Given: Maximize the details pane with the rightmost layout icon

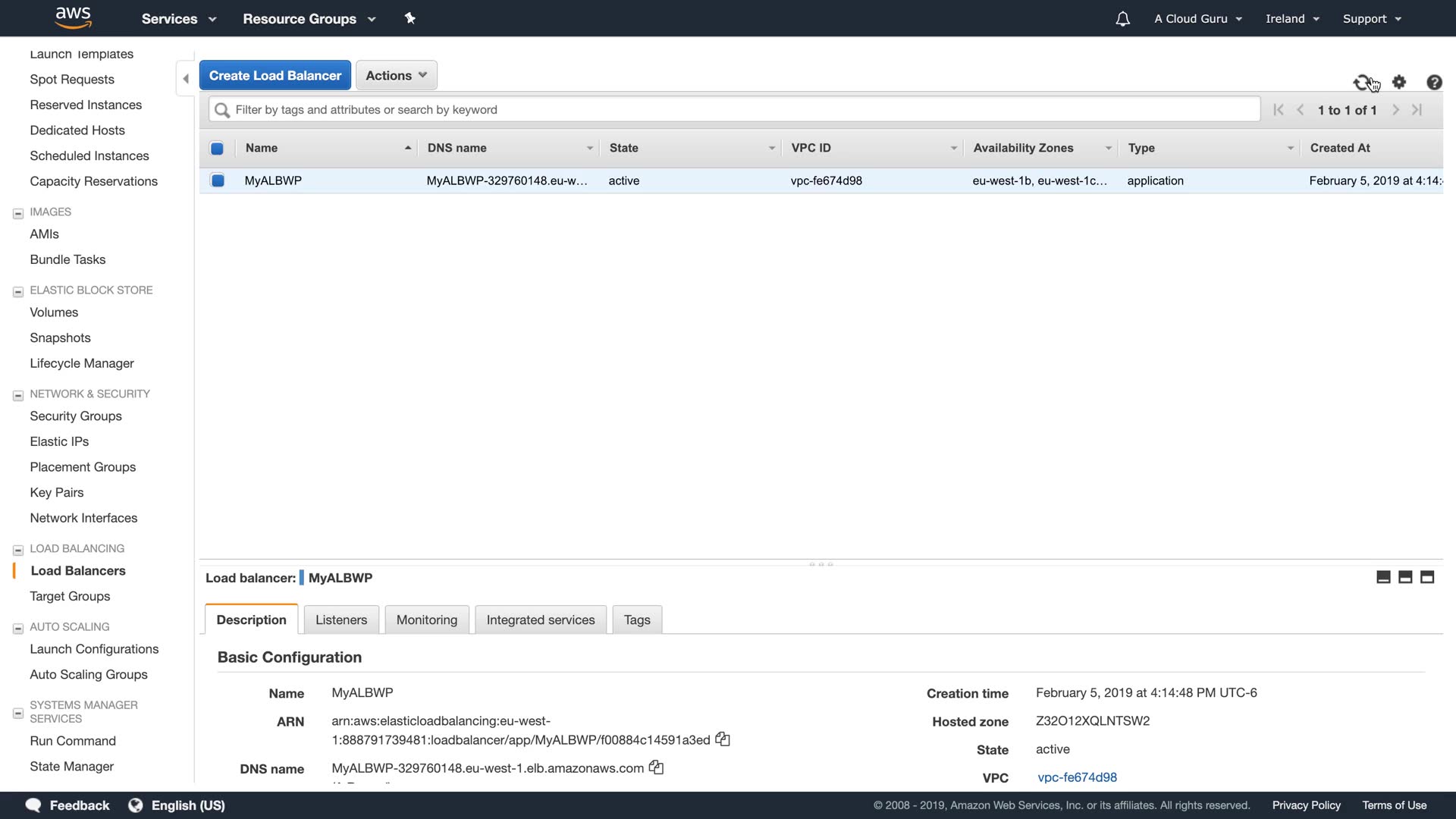Looking at the screenshot, I should coord(1427,577).
